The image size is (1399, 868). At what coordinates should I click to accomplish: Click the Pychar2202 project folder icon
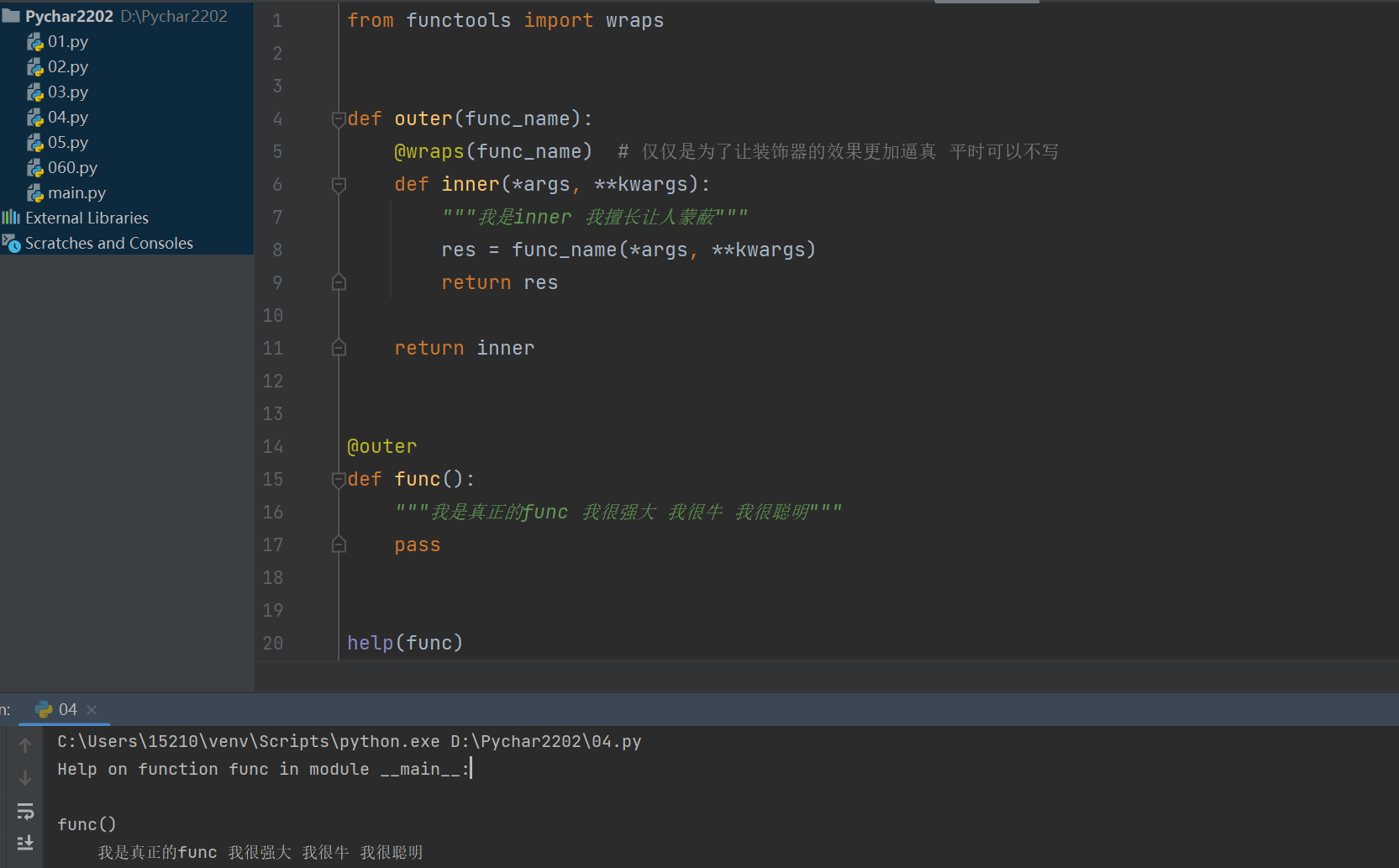(x=11, y=16)
